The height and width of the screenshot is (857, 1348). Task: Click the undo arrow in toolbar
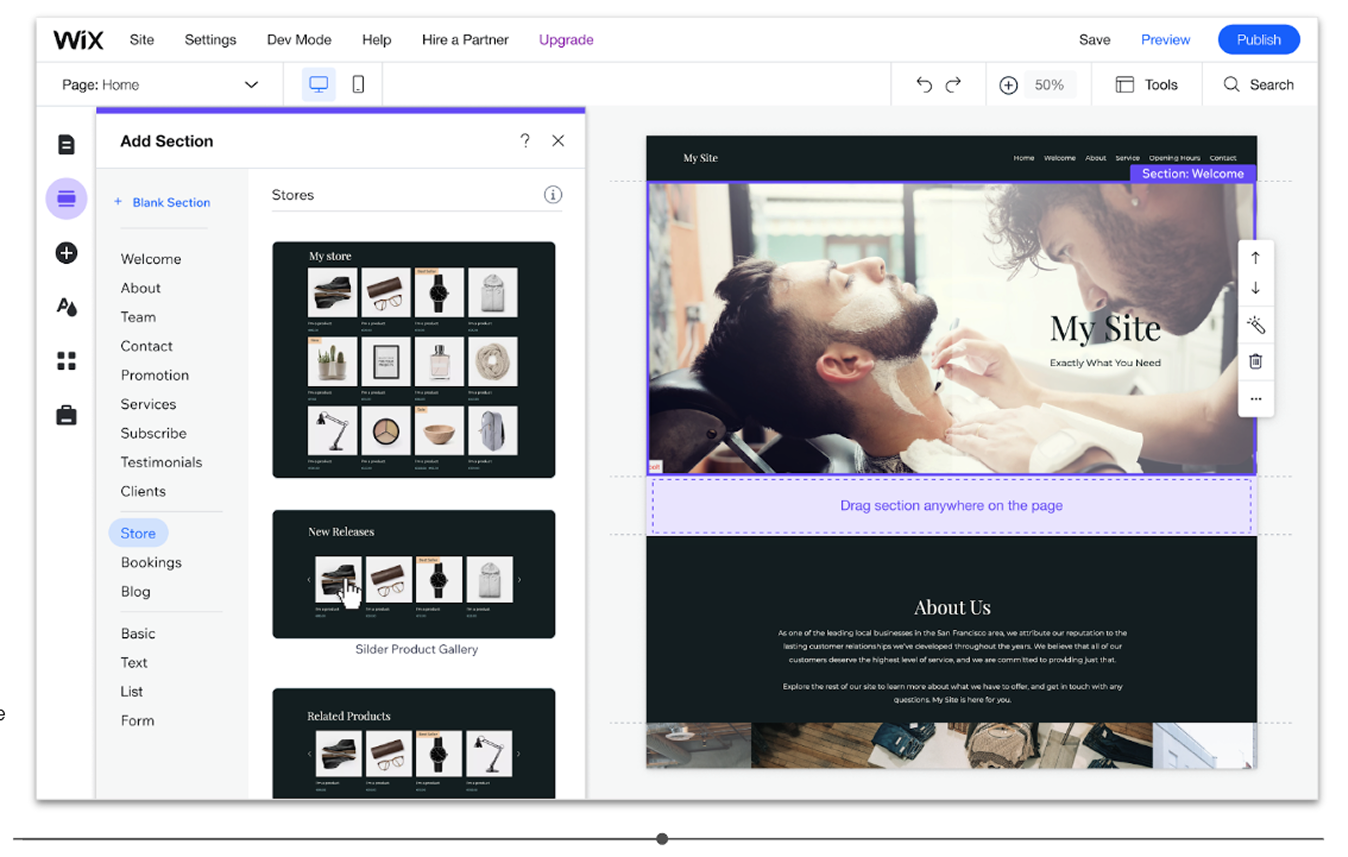coord(924,85)
